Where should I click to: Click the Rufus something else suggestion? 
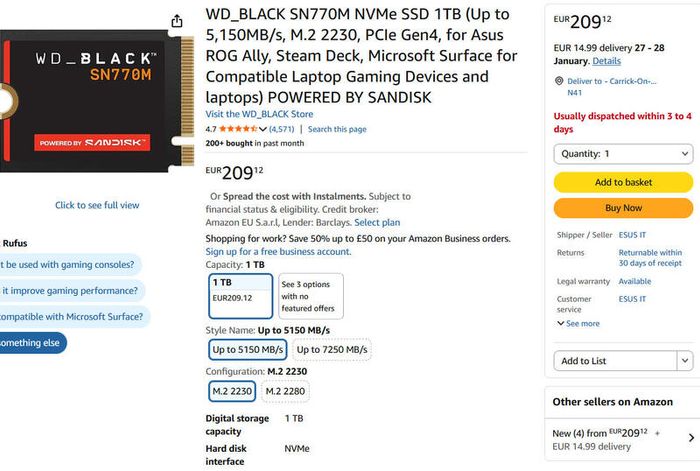[31, 343]
